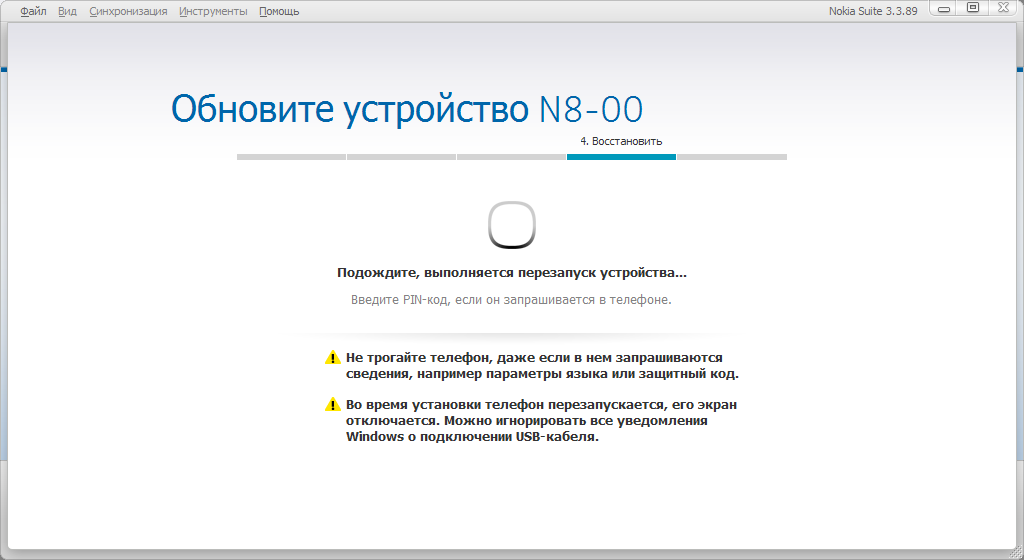
Task: Click the last step progress segment
Action: tap(732, 157)
